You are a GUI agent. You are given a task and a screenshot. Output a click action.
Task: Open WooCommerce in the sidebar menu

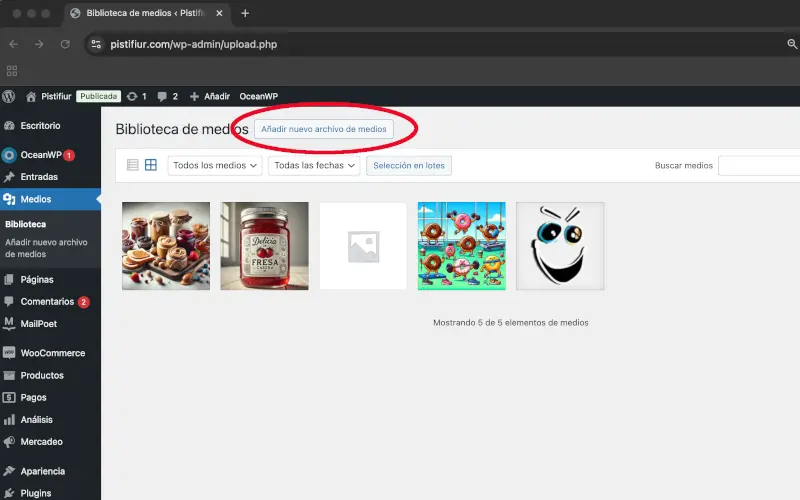click(52, 353)
